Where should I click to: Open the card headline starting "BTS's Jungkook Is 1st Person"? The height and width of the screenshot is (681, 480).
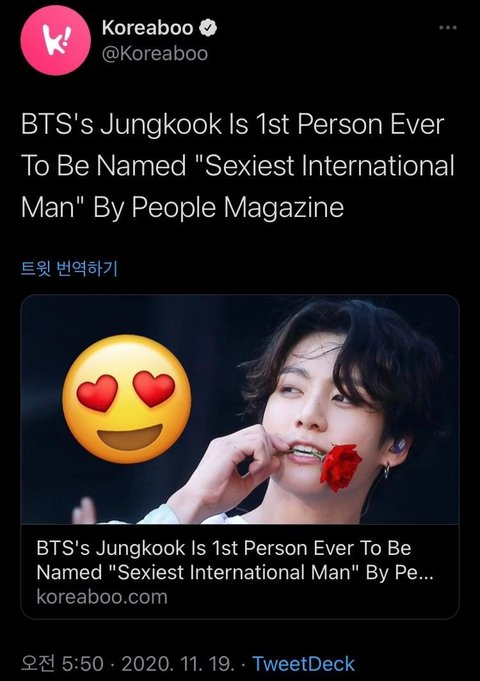click(x=224, y=548)
